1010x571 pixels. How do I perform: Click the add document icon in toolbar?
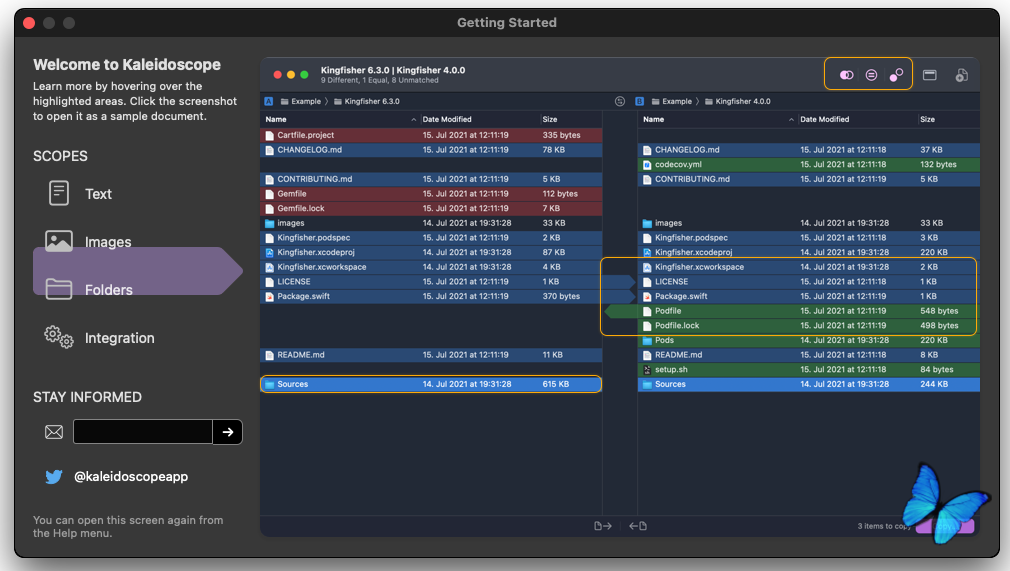pyautogui.click(x=961, y=75)
